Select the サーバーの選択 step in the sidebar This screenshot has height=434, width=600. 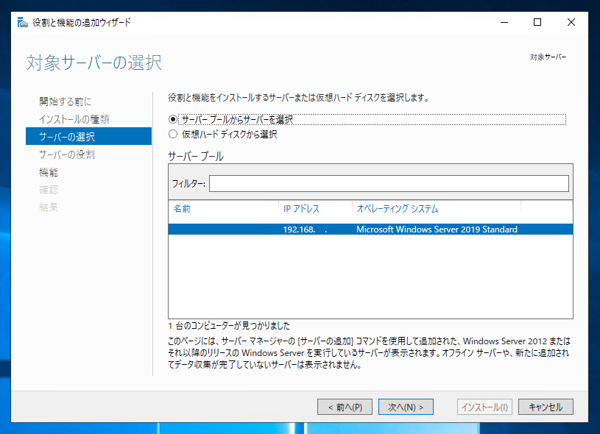click(x=89, y=137)
